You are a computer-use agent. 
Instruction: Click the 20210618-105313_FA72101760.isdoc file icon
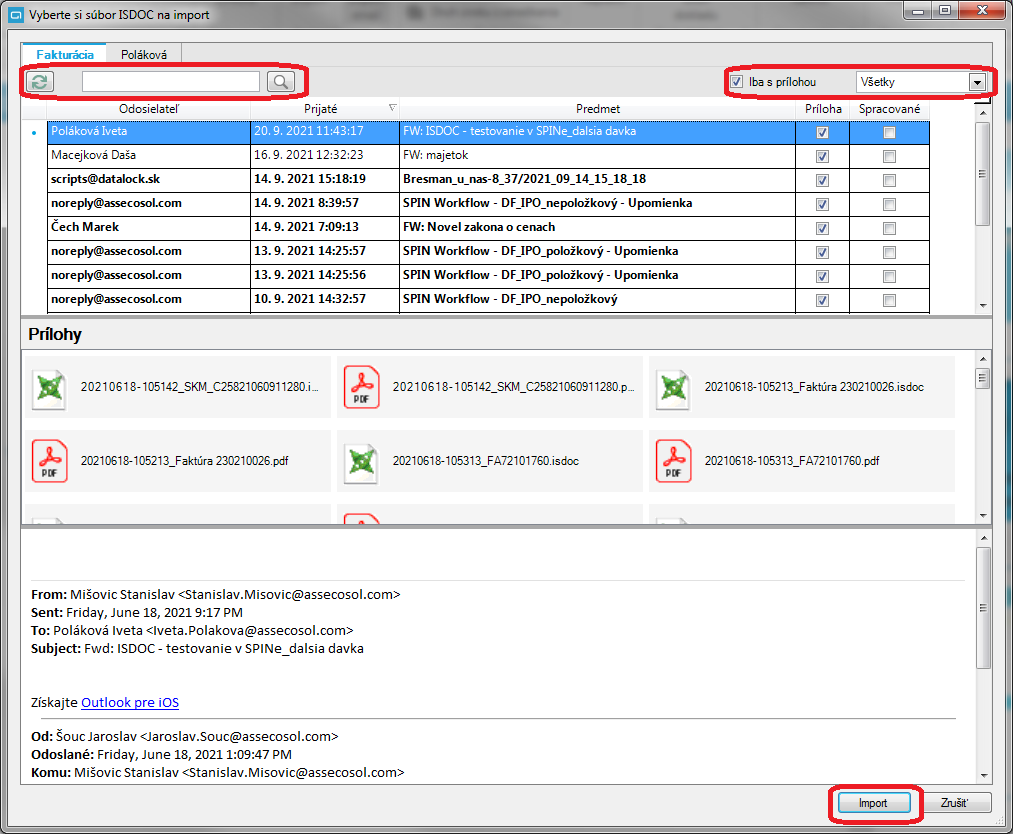tap(361, 461)
